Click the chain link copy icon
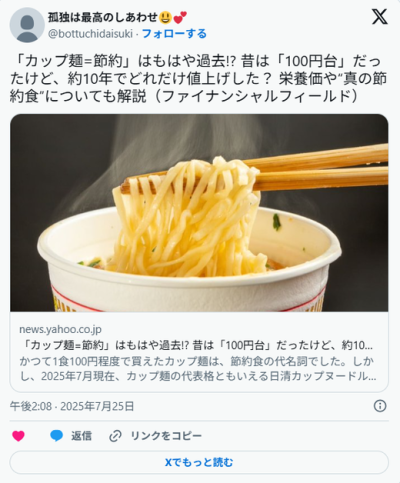The width and height of the screenshot is (400, 483). [x=115, y=436]
